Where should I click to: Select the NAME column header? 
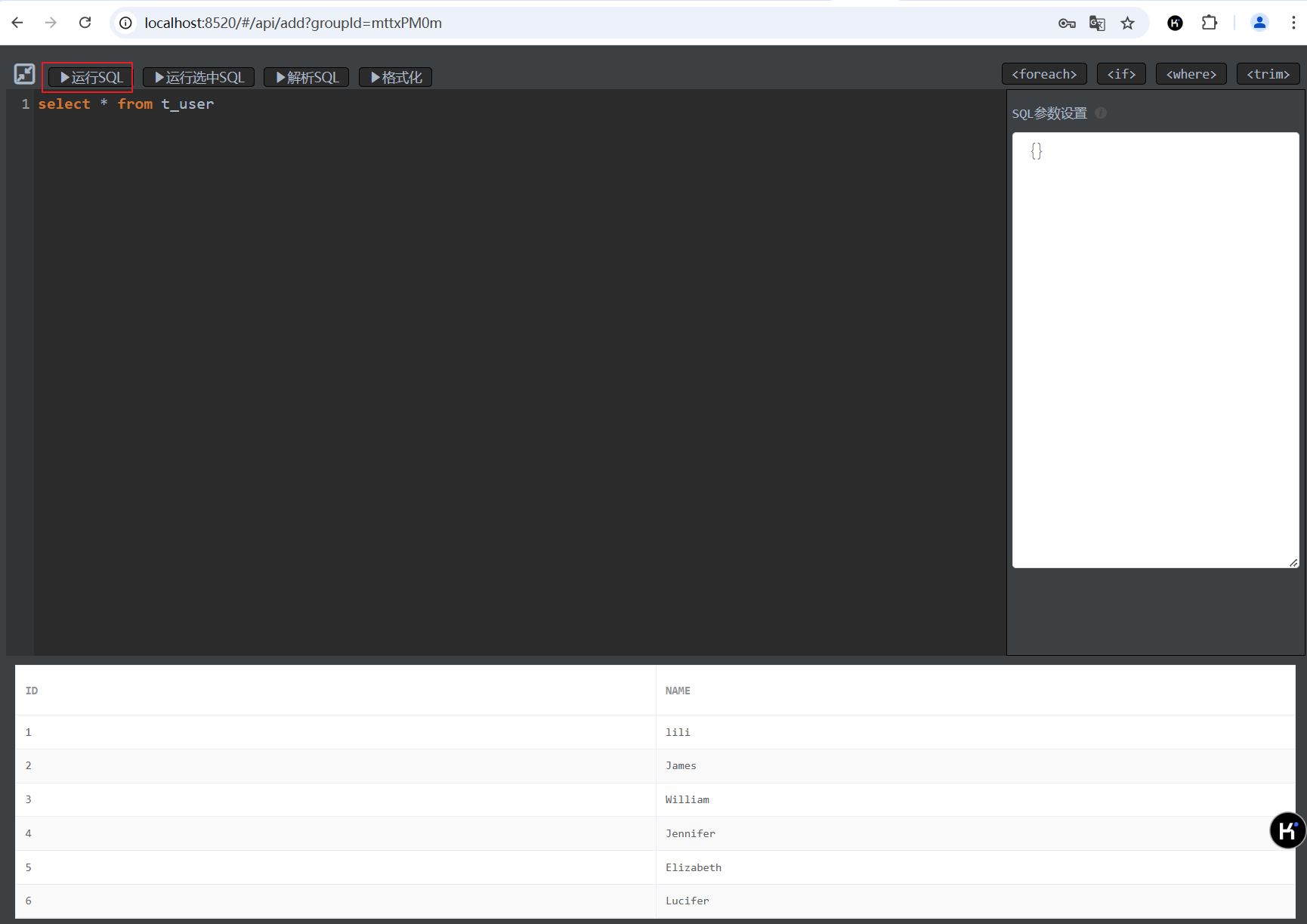pos(975,691)
